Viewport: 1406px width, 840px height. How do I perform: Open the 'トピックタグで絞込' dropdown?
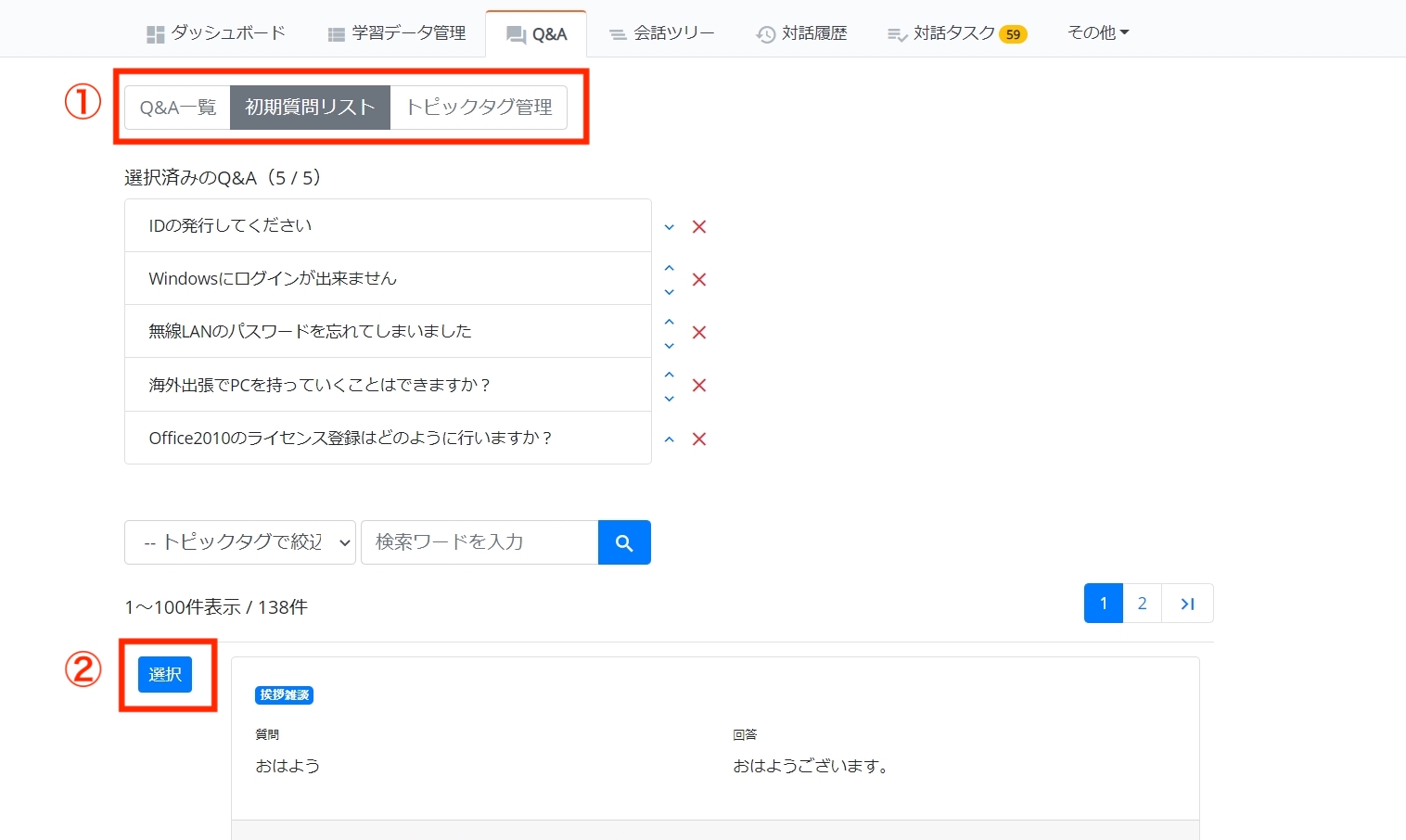239,542
